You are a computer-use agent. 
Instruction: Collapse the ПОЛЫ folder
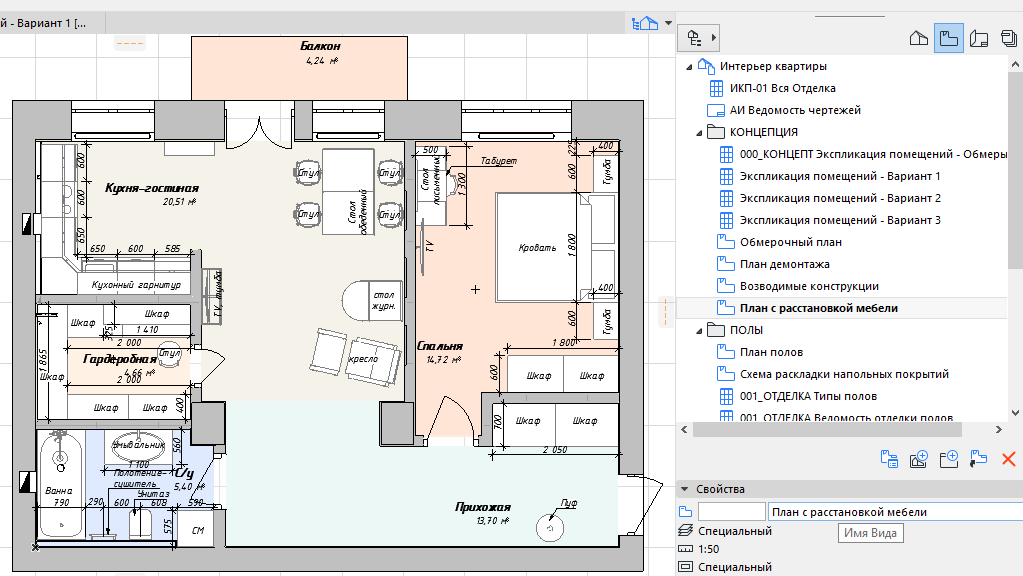pos(699,331)
